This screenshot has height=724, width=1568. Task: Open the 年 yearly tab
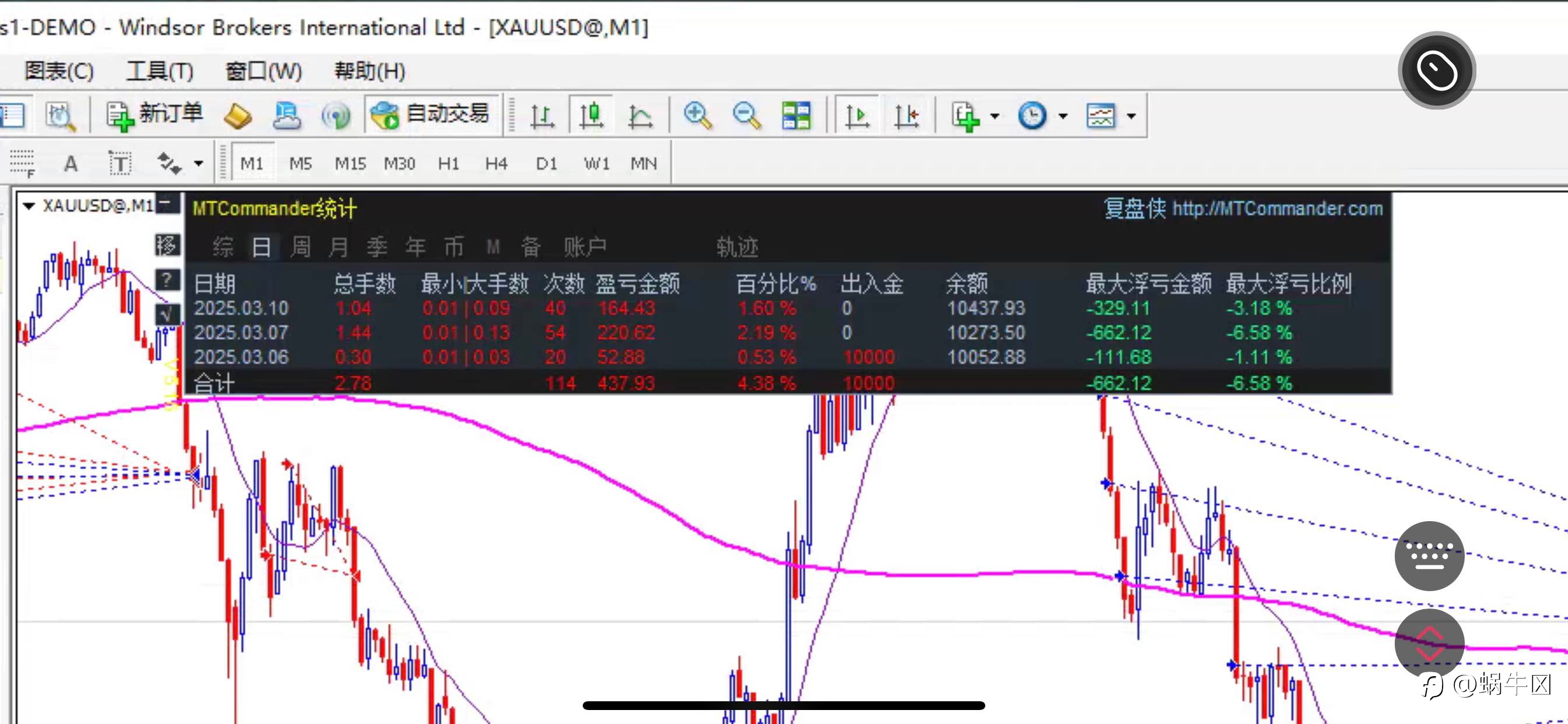point(416,247)
